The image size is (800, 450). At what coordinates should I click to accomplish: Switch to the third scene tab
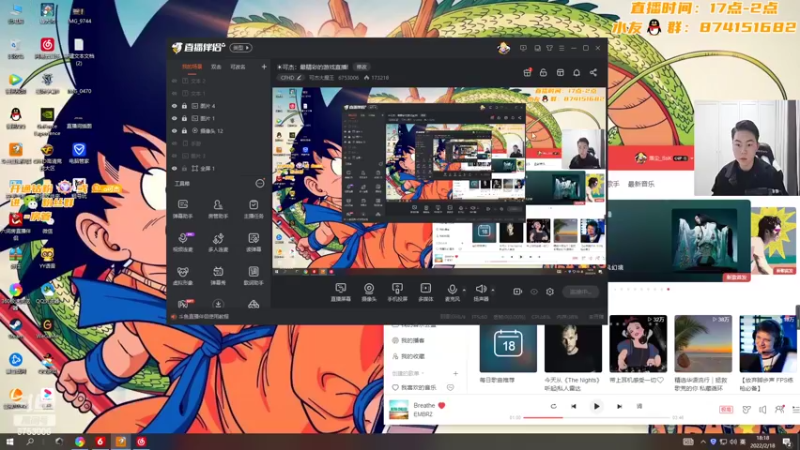[x=238, y=67]
